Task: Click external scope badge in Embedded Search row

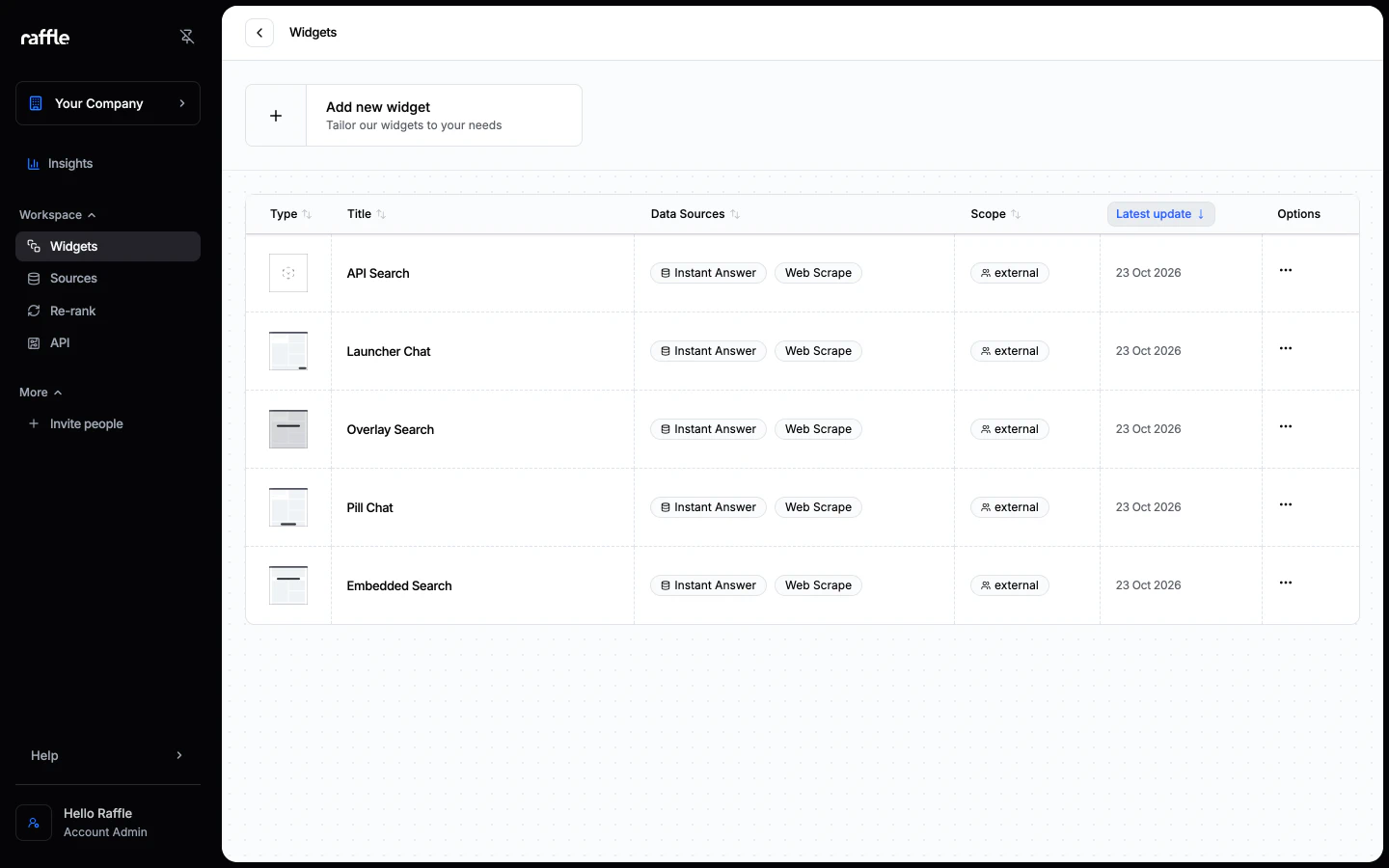Action: (1010, 585)
